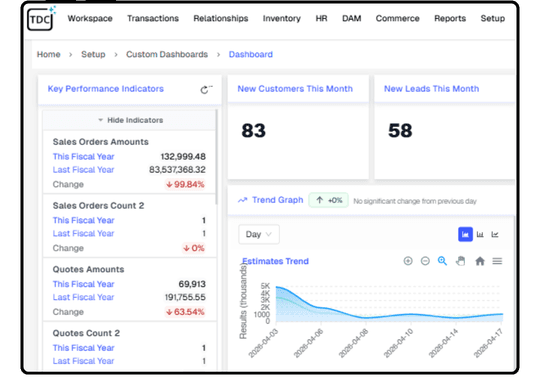Viewport: 540px width, 384px height.
Task: Click the Sales Orders Amounts heading
Action: (x=101, y=142)
